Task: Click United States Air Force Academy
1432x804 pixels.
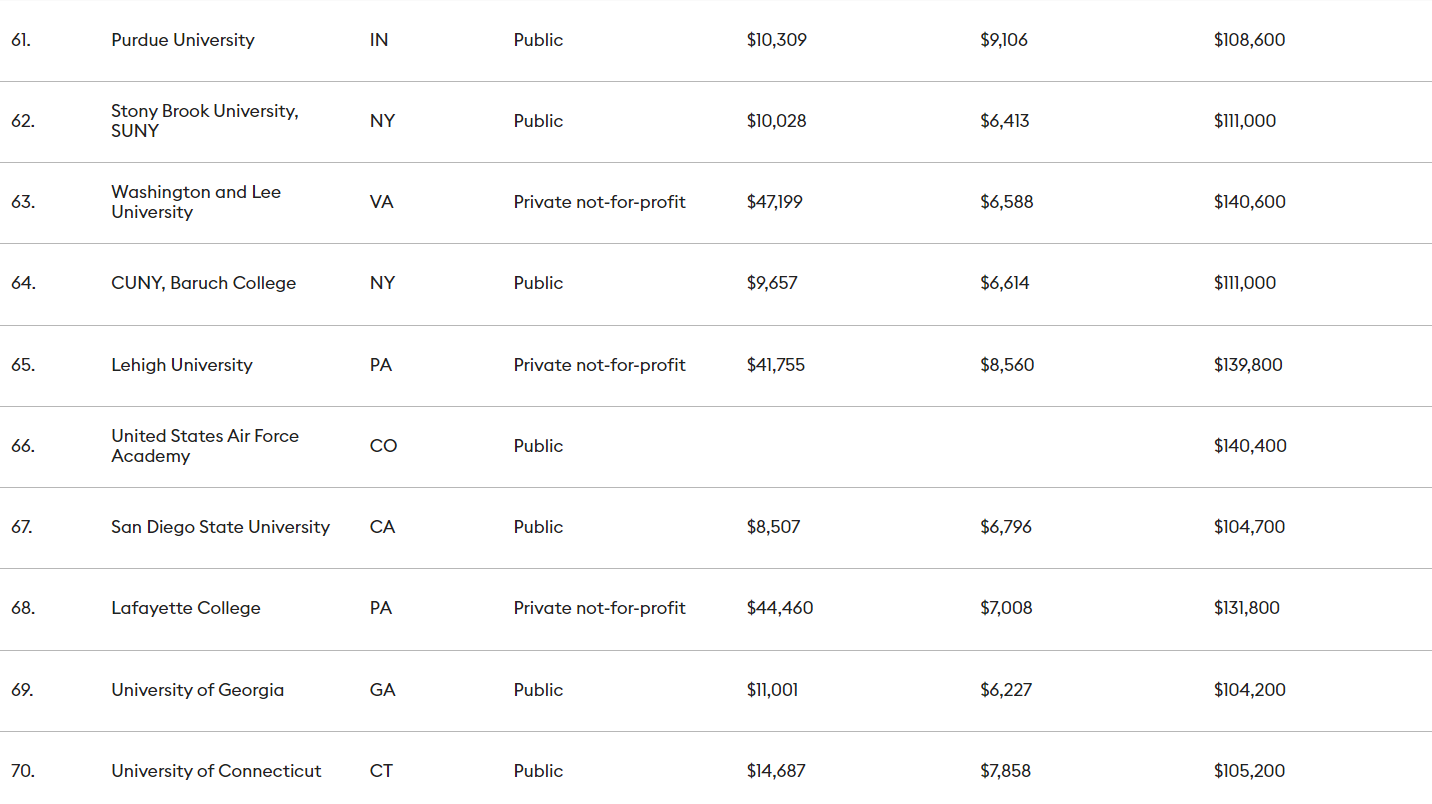Action: point(205,446)
